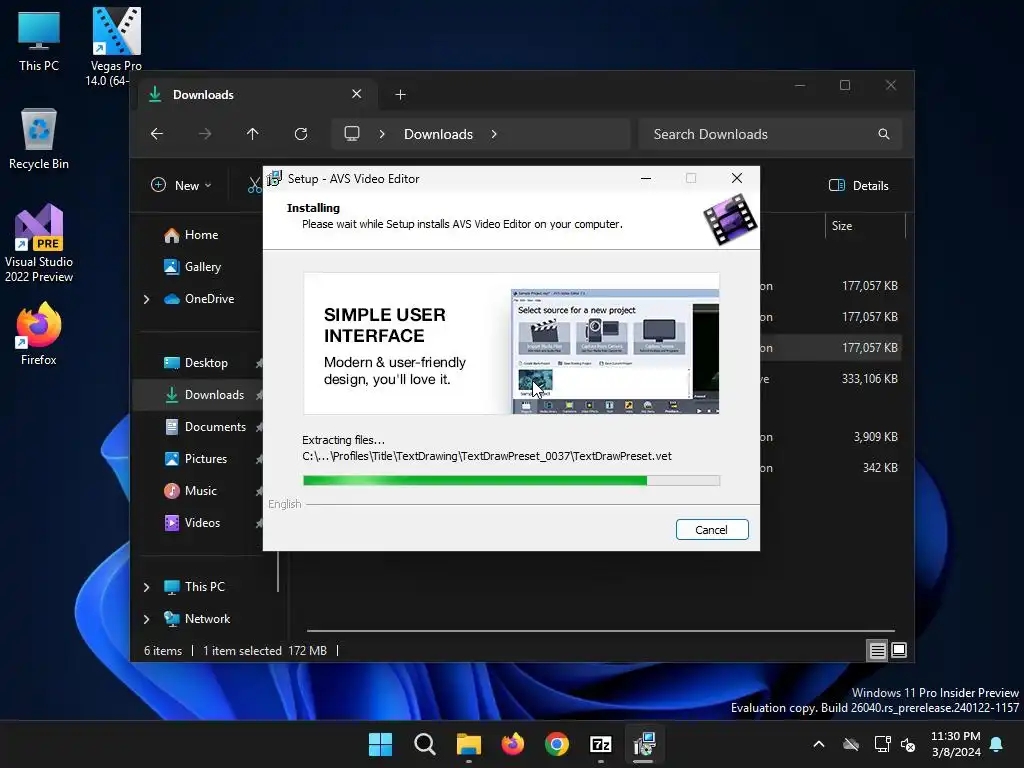Show hidden system tray icons
This screenshot has height=768, width=1024.
pos(819,744)
